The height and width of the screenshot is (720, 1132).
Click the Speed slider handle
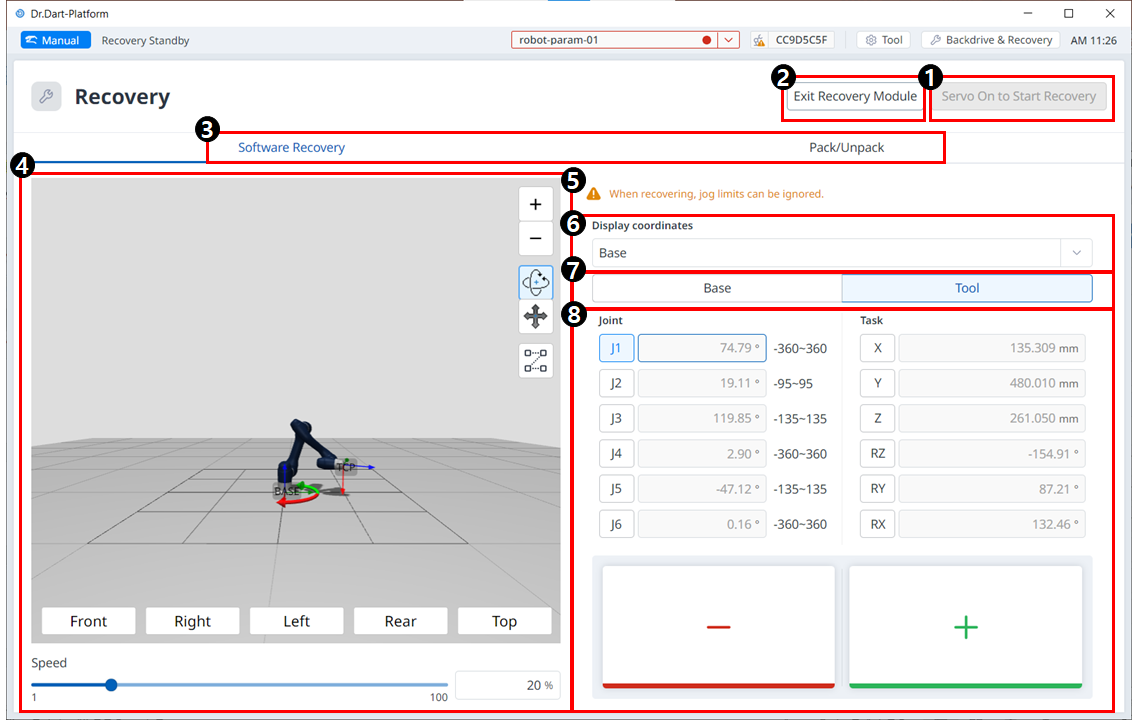point(111,685)
